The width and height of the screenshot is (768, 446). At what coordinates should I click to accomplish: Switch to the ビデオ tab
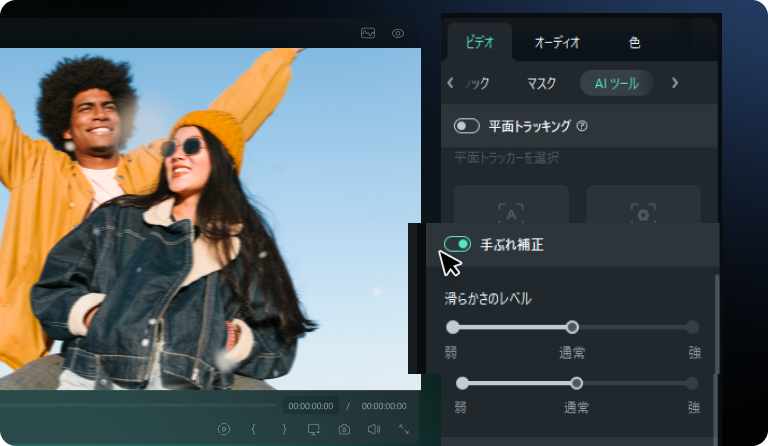pyautogui.click(x=480, y=43)
